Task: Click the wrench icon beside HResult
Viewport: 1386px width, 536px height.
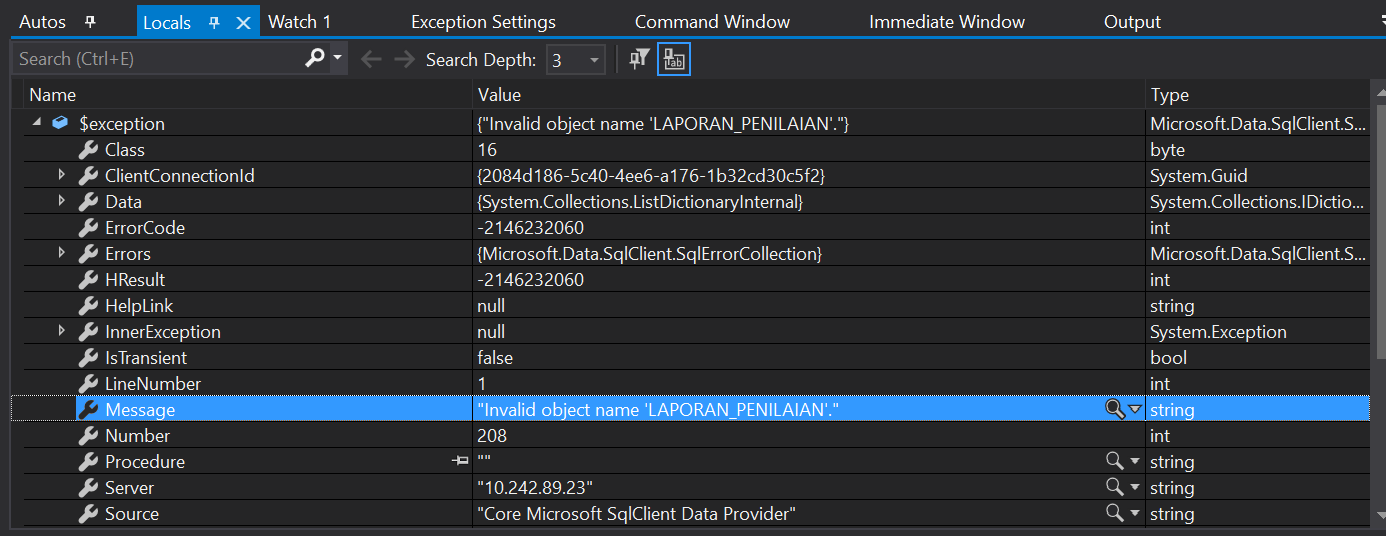Action: [88, 280]
